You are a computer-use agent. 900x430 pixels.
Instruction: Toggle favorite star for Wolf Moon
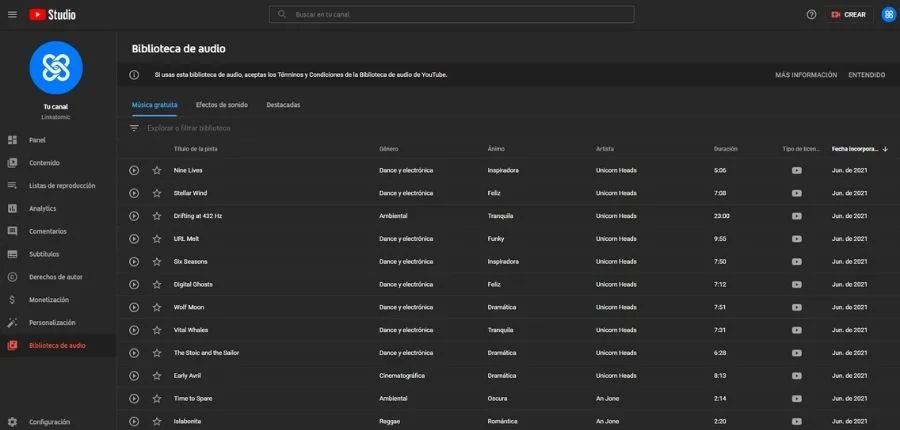[157, 307]
